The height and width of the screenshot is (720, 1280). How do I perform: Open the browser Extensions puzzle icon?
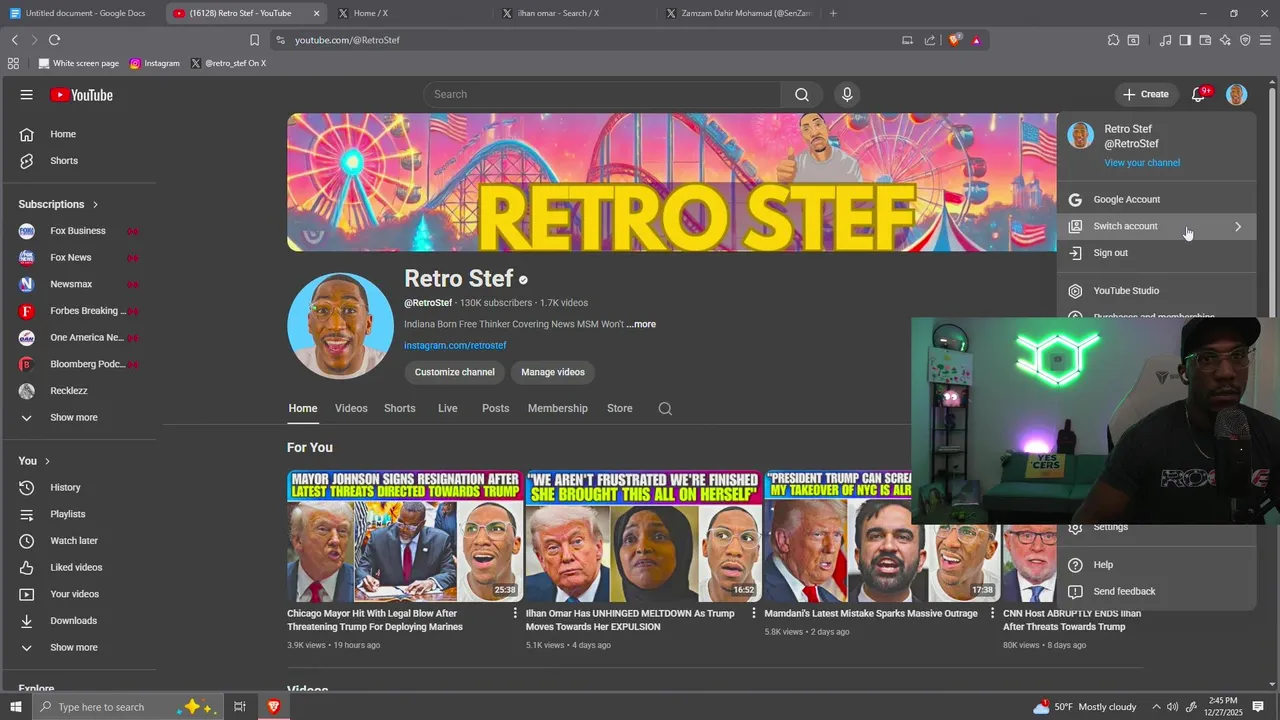(x=1113, y=40)
